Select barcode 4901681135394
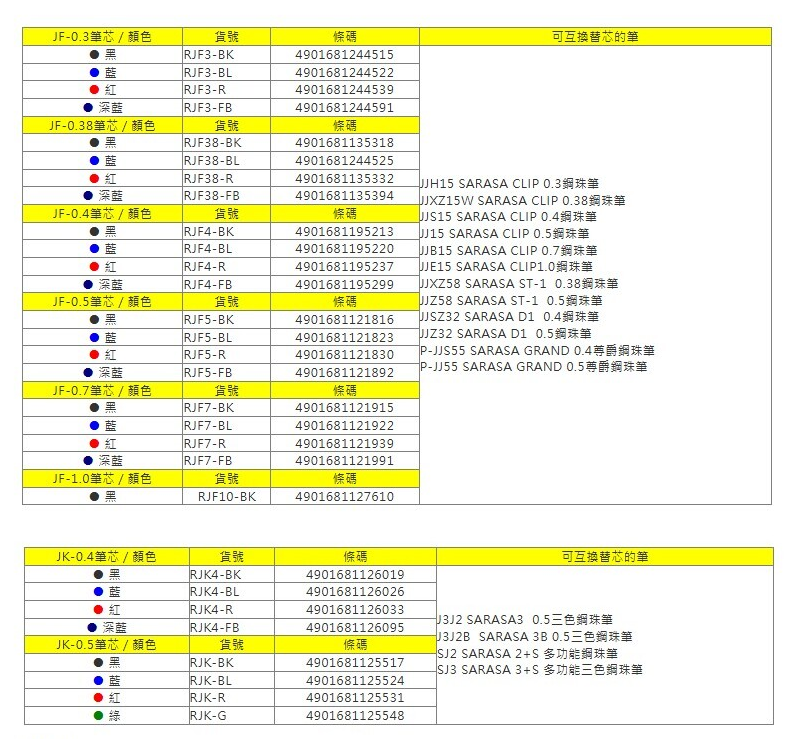 [x=345, y=196]
